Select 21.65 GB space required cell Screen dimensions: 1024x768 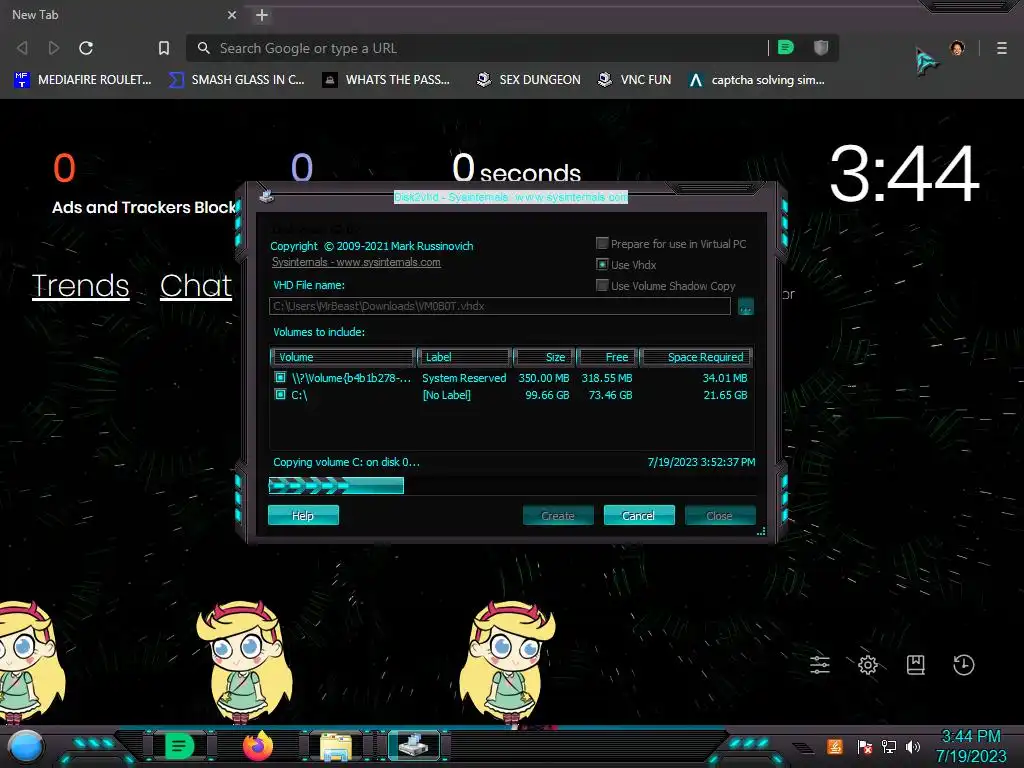(x=725, y=395)
